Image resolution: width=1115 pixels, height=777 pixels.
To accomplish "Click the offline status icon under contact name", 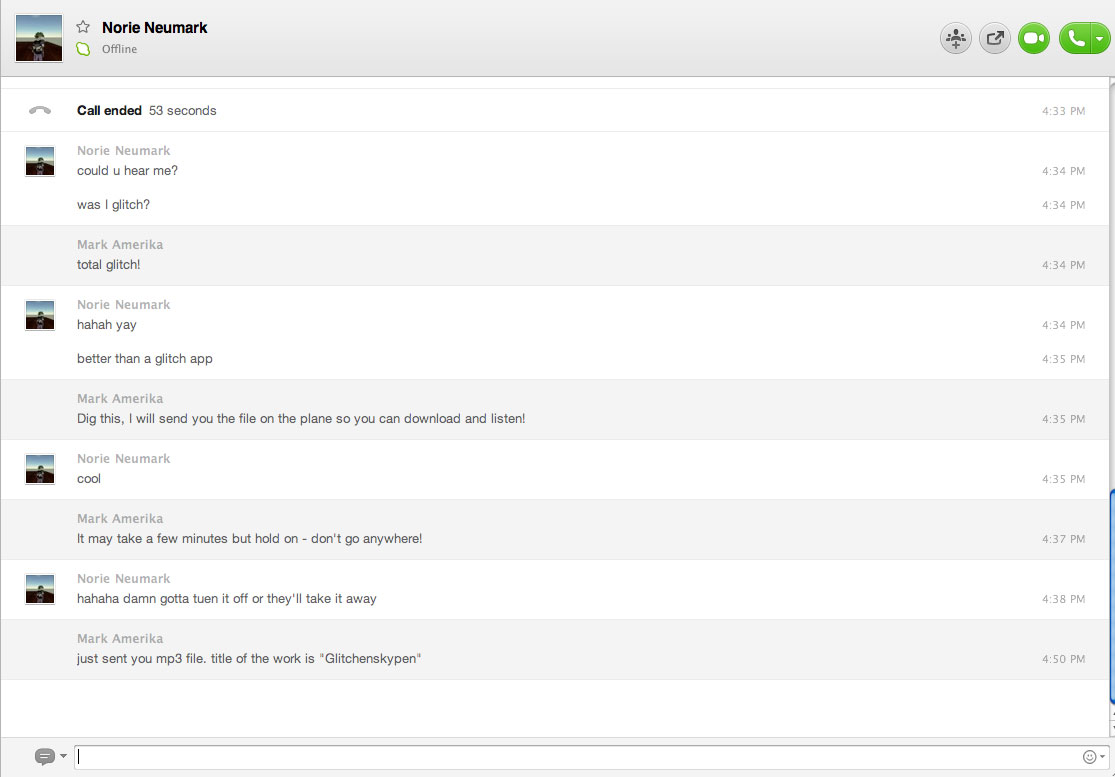I will tap(84, 49).
